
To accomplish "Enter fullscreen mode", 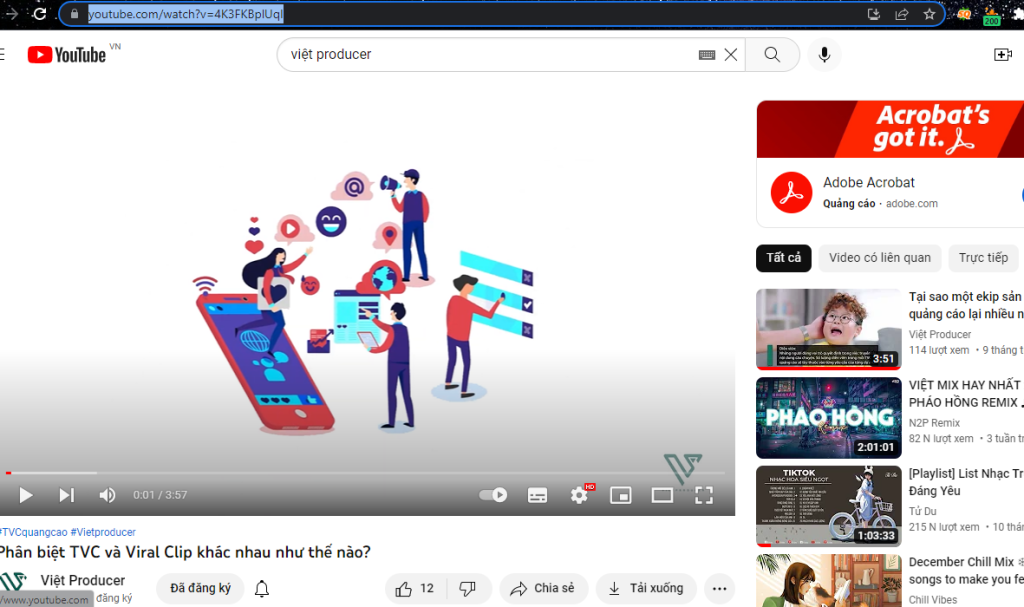I will (703, 494).
